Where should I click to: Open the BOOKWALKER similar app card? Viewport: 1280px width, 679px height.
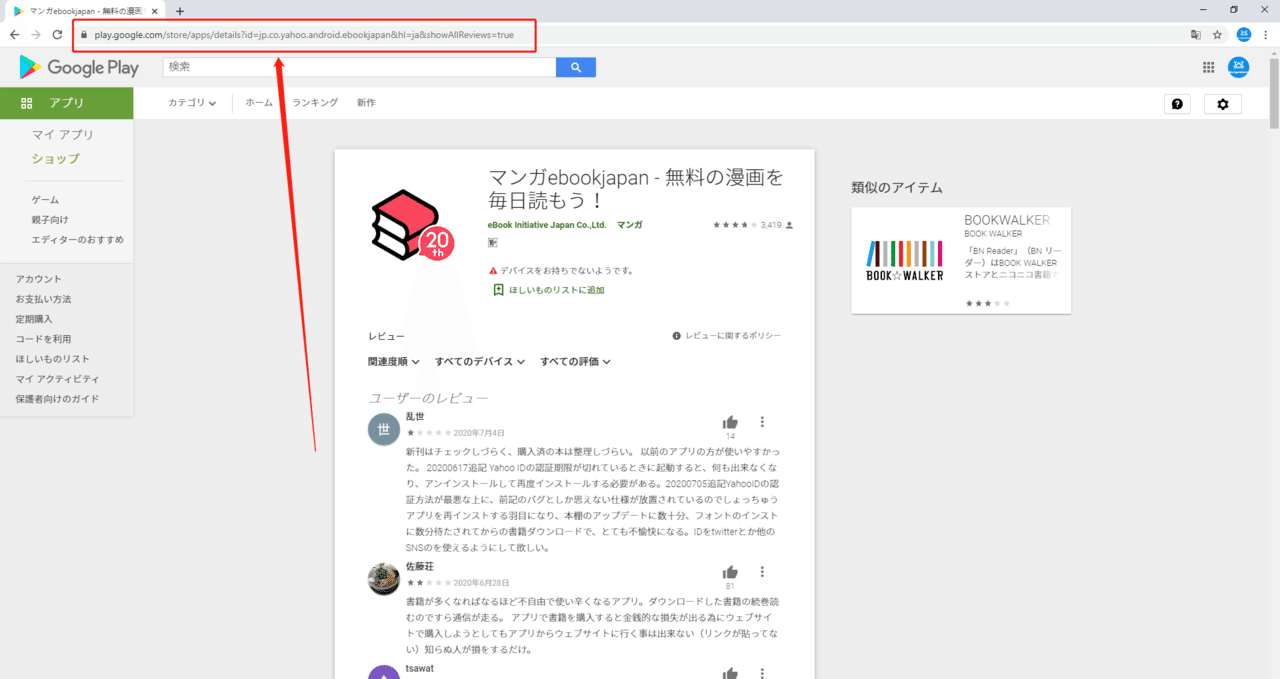[x=961, y=260]
